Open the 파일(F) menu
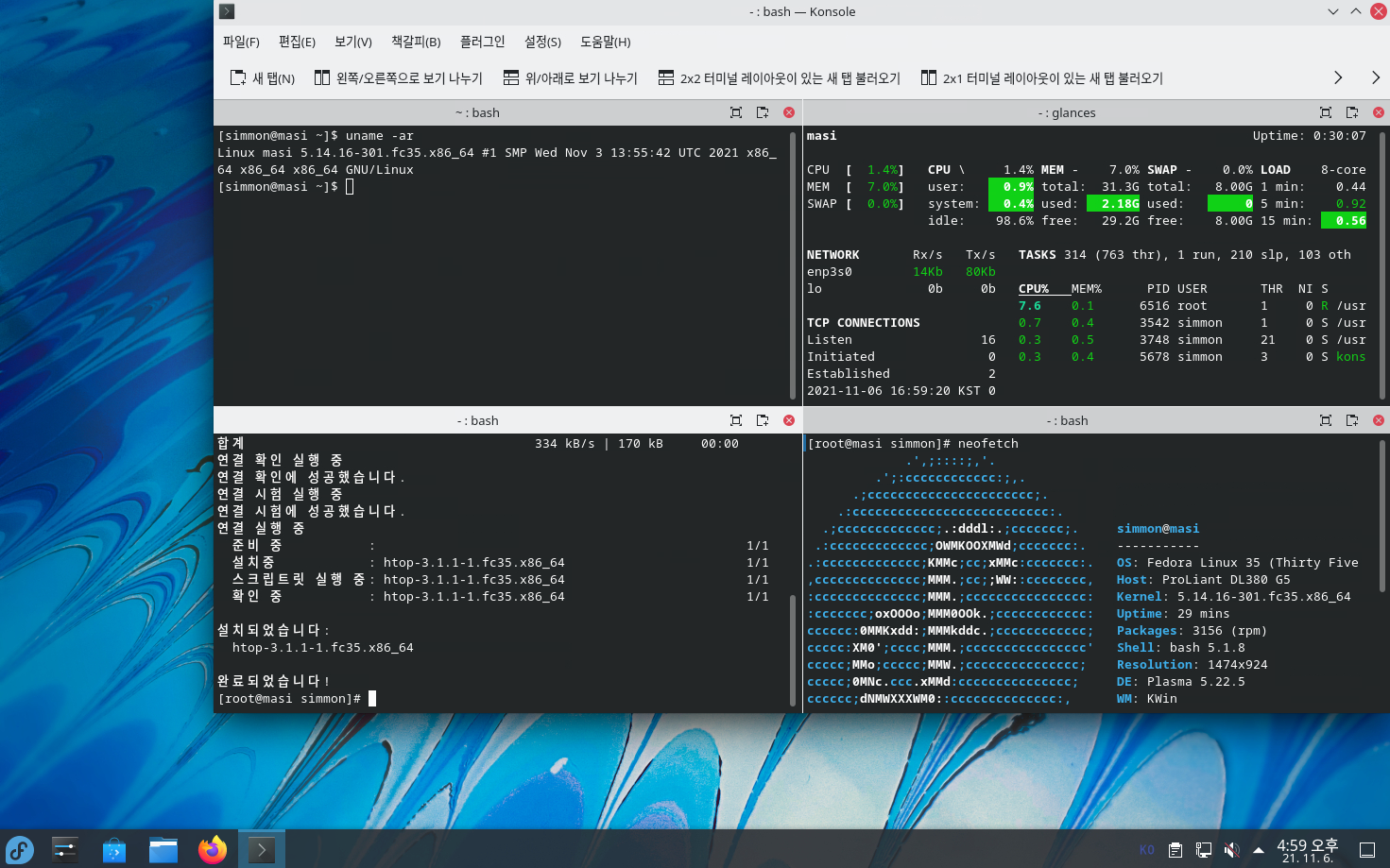The image size is (1390, 868). 241,42
